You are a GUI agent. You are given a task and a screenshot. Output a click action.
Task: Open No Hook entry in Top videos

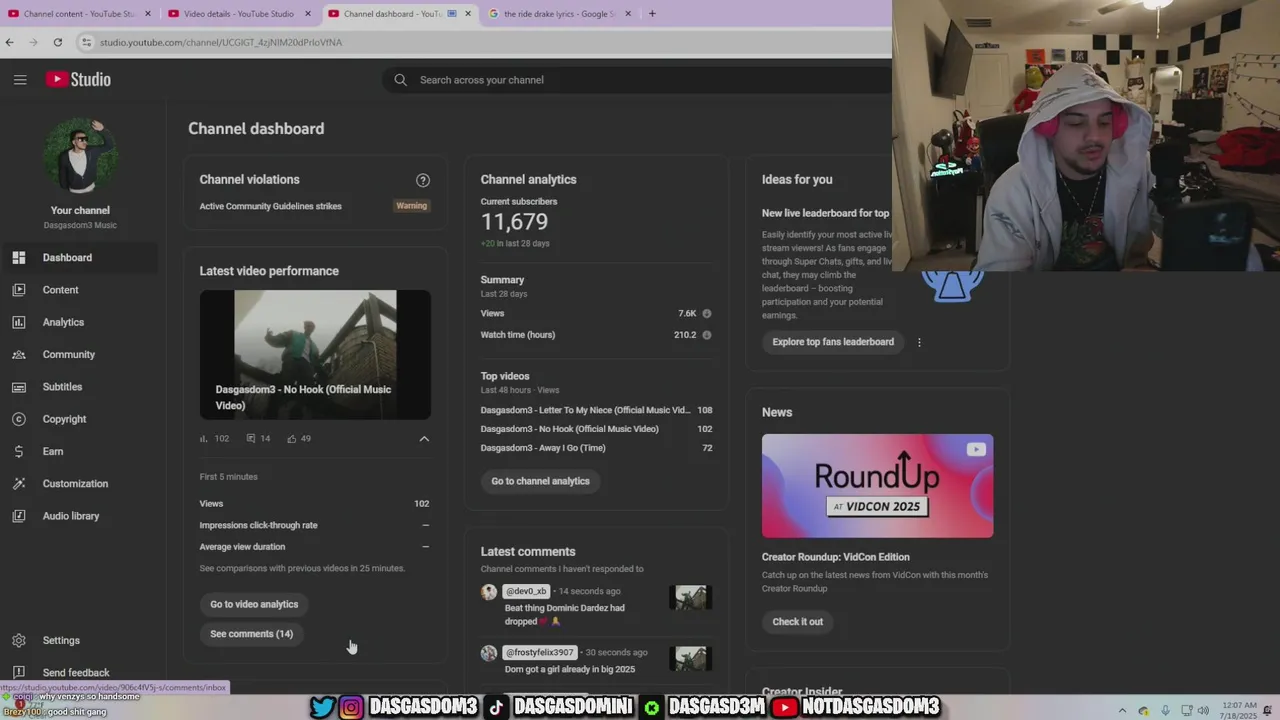(x=569, y=429)
